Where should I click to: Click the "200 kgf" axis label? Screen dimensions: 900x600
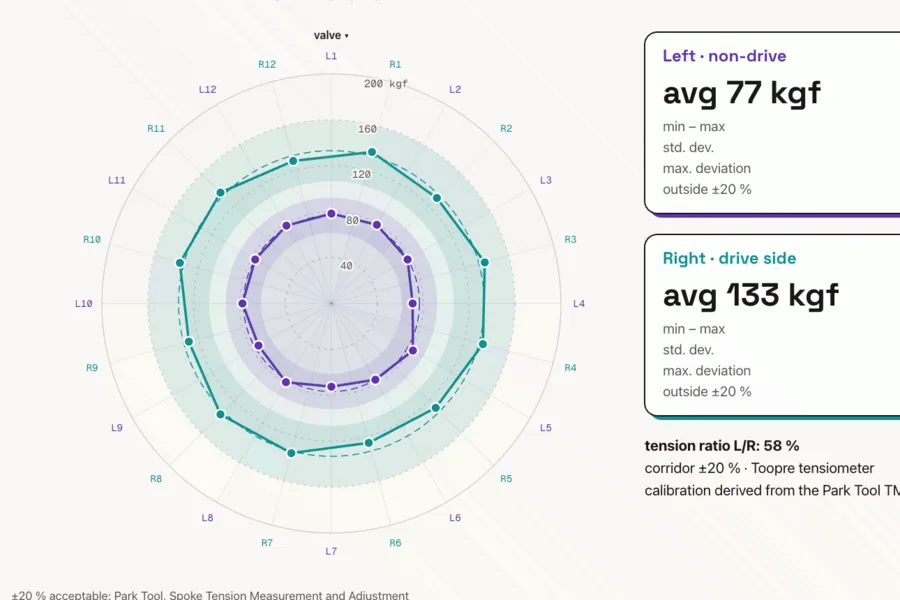click(x=386, y=83)
